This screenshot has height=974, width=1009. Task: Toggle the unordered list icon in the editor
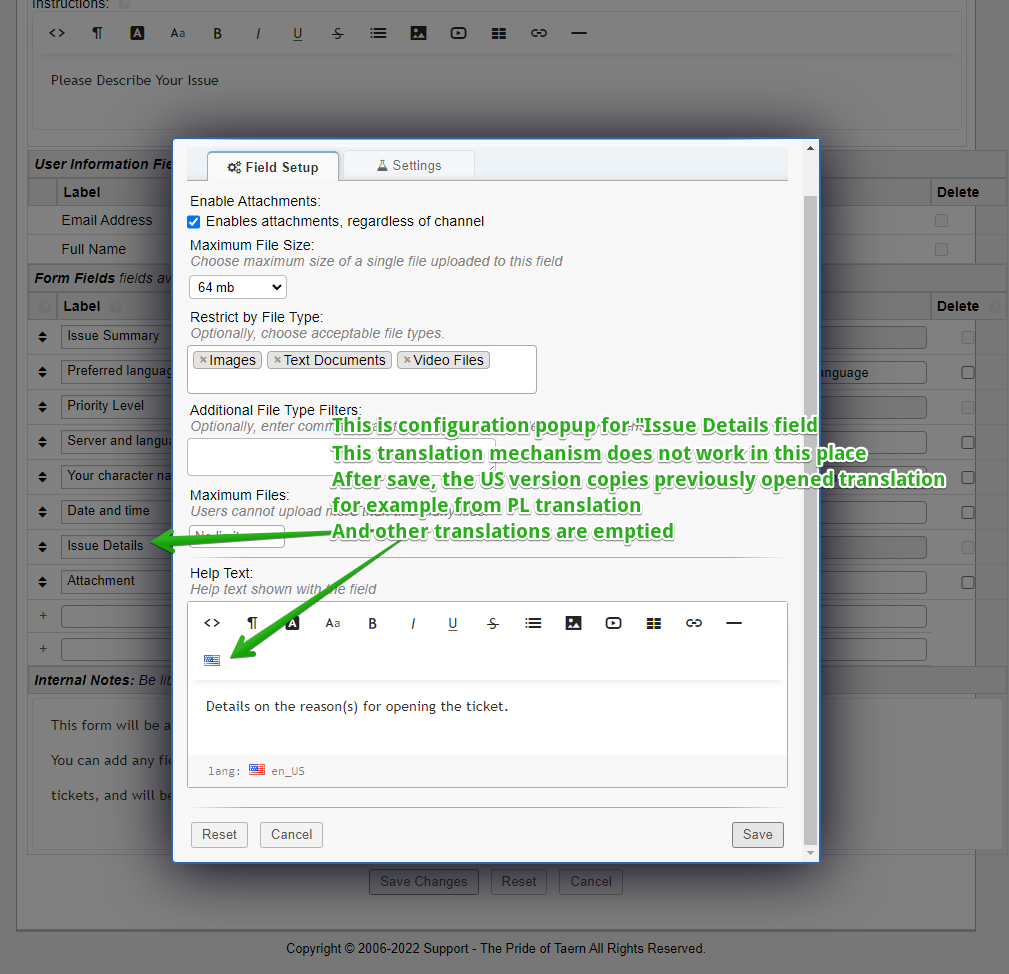tap(533, 622)
